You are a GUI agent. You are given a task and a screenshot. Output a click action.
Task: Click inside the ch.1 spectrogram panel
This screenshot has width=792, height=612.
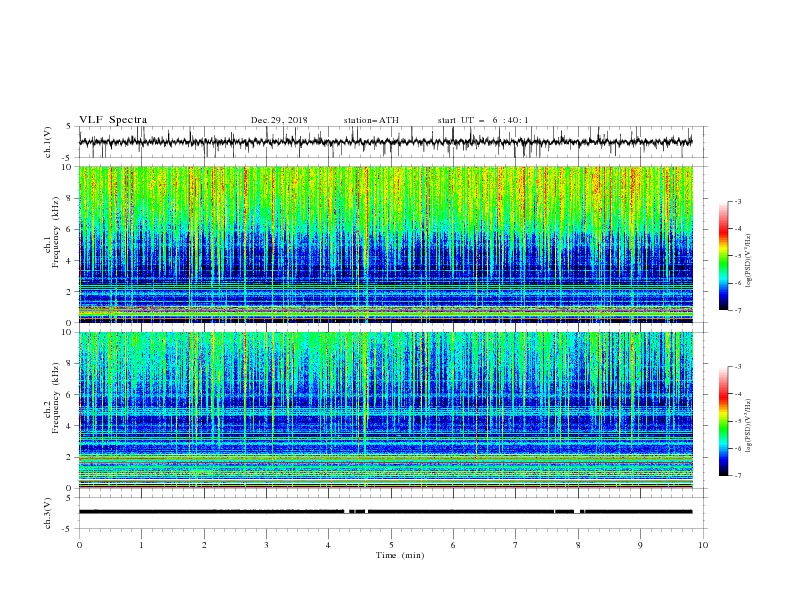[x=385, y=244]
